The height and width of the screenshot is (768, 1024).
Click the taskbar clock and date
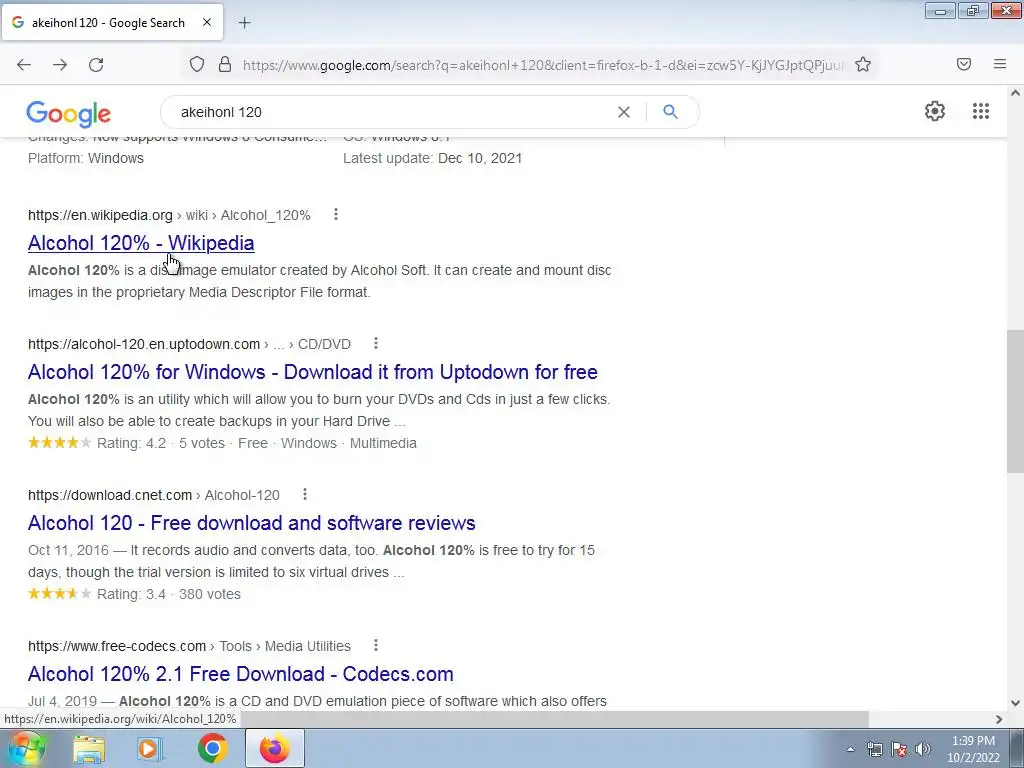[x=973, y=749]
